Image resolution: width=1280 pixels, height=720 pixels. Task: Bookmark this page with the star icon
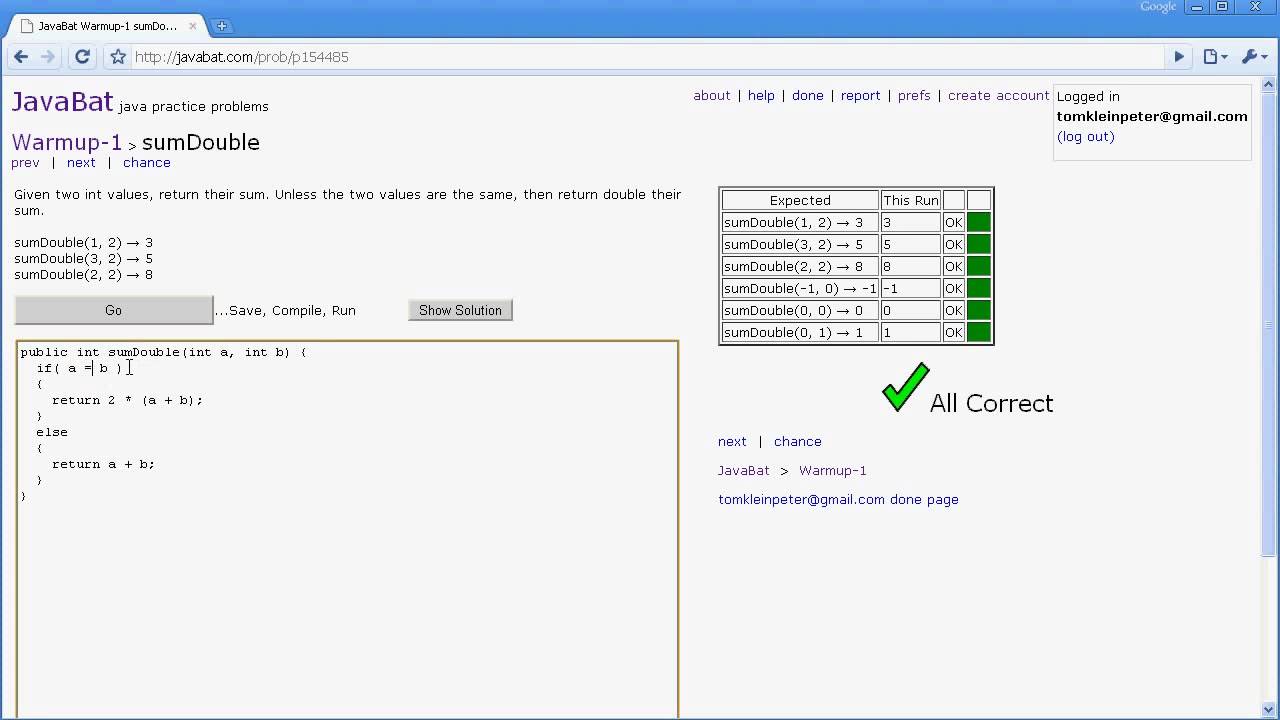click(x=118, y=57)
